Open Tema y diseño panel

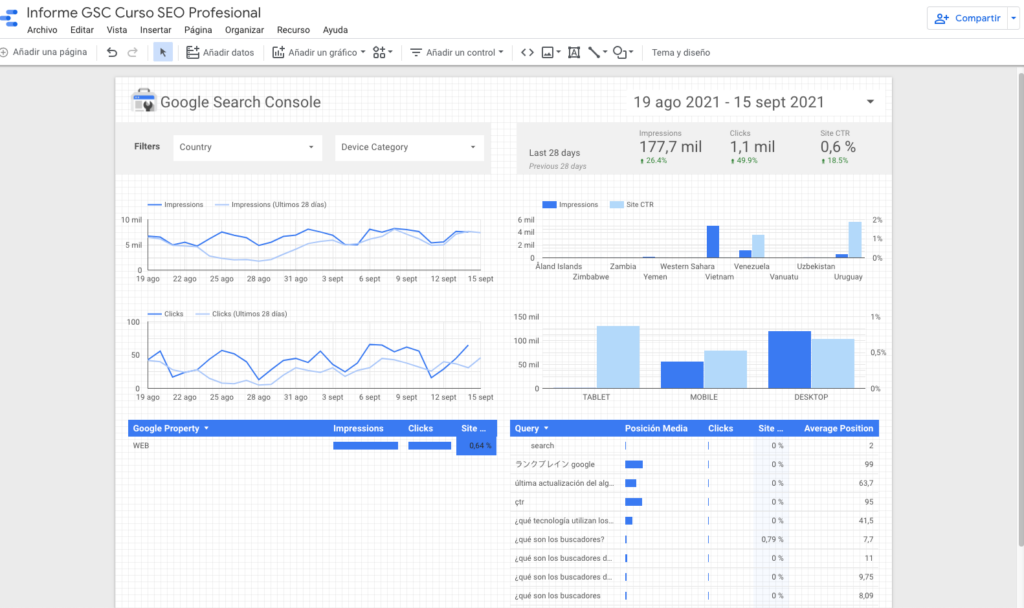pos(680,52)
